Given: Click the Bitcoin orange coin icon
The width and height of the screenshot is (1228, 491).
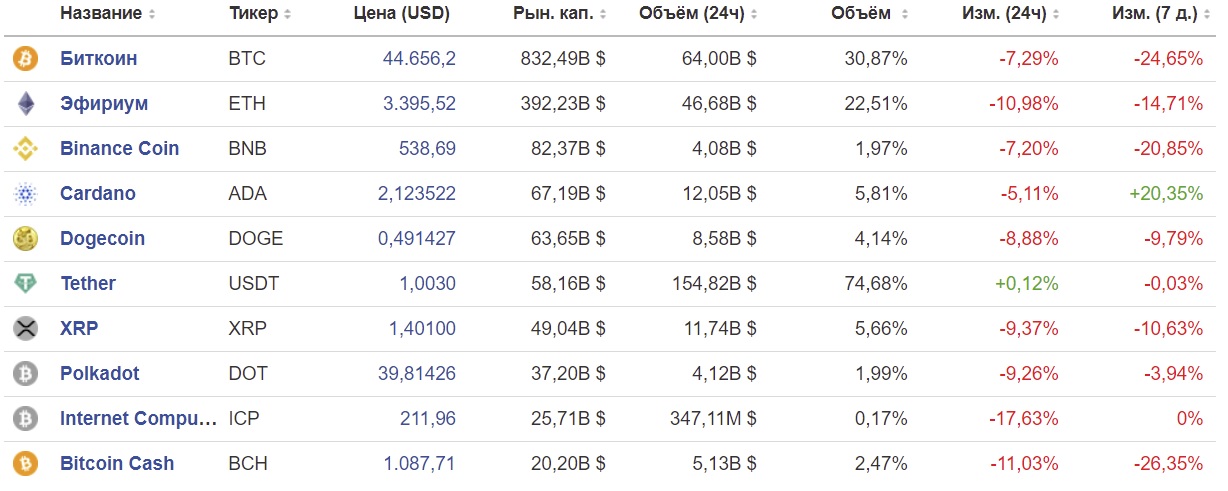Looking at the screenshot, I should point(24,59).
